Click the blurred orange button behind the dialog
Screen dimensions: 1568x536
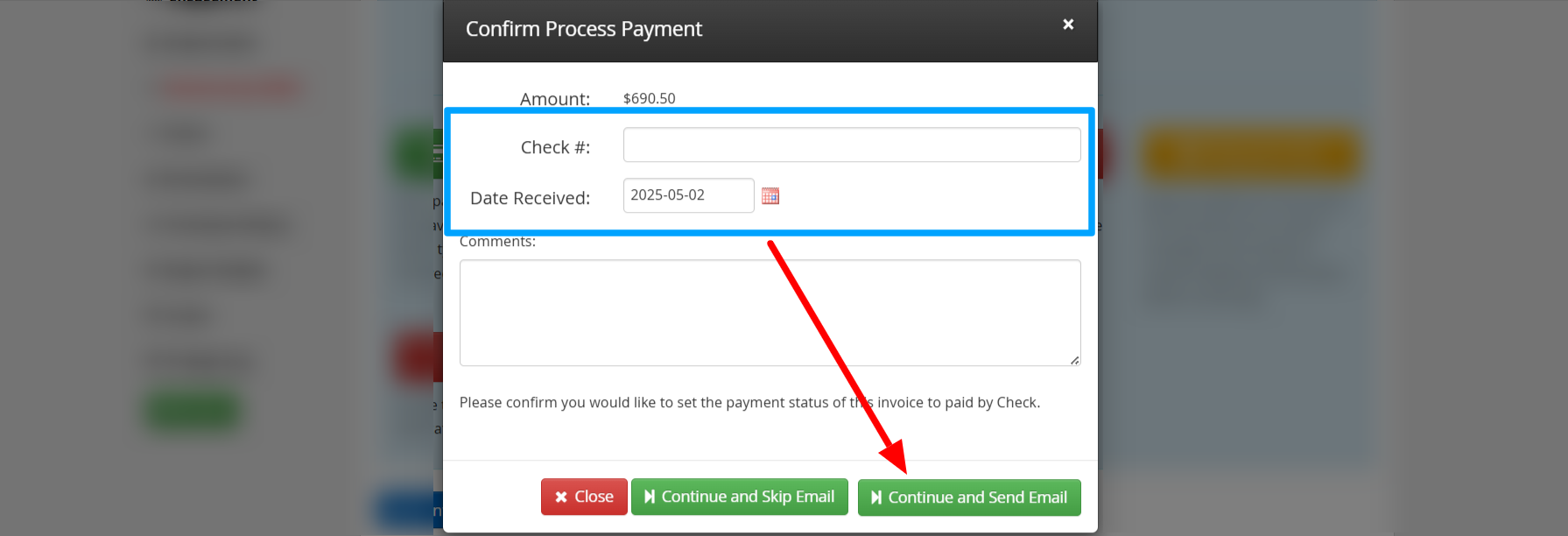[x=1250, y=156]
